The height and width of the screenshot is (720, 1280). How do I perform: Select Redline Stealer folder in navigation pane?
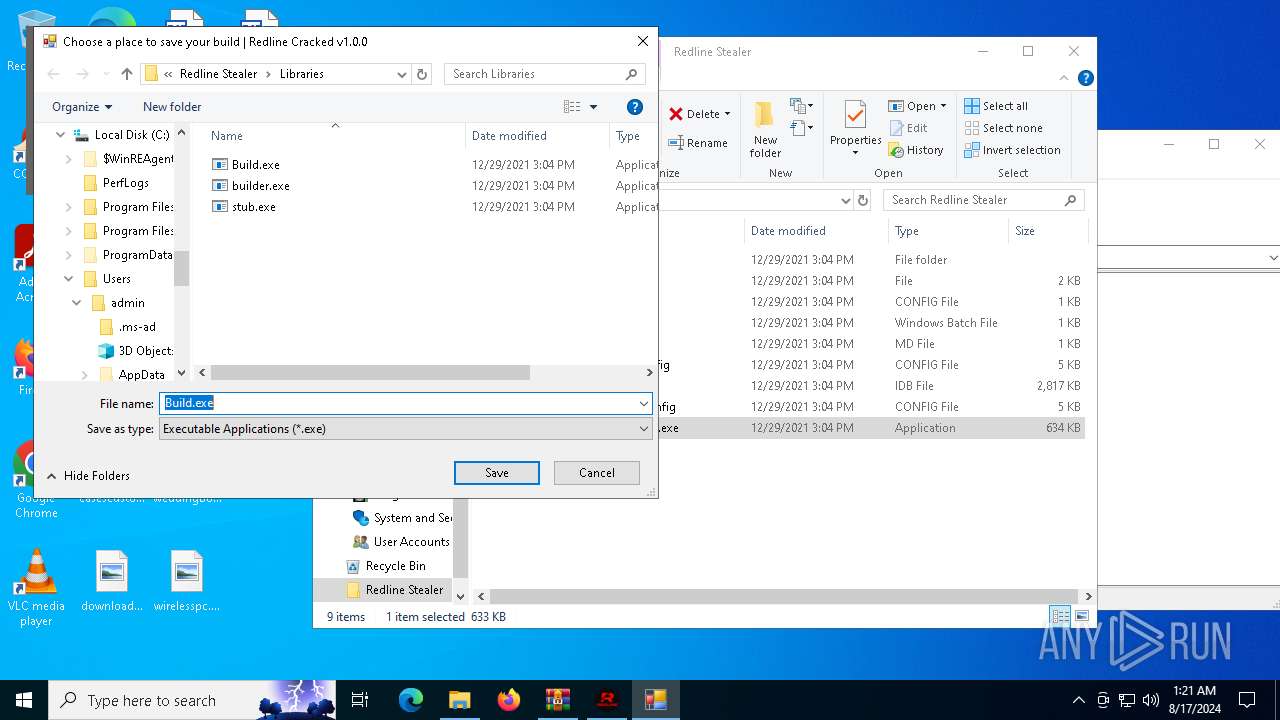click(x=394, y=590)
